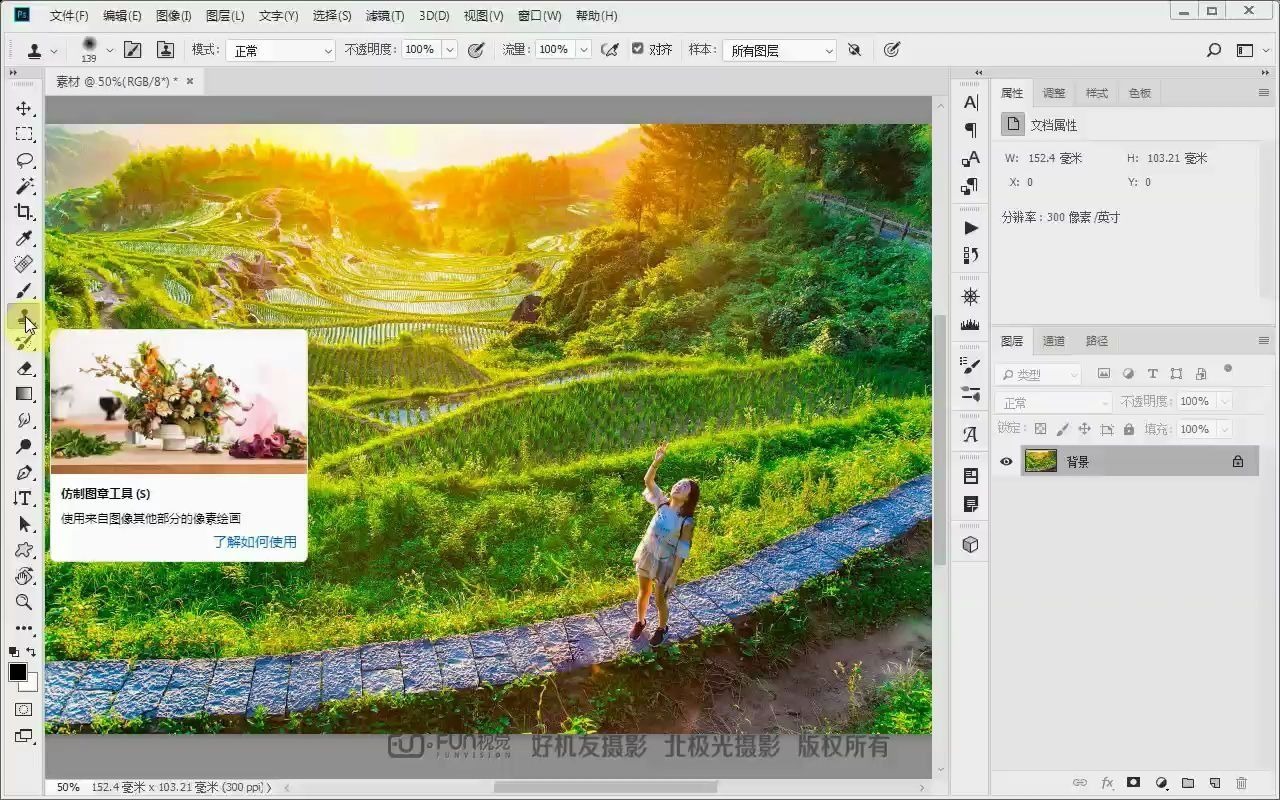Select the Eyedropper tool
Image resolution: width=1280 pixels, height=800 pixels.
(x=24, y=238)
